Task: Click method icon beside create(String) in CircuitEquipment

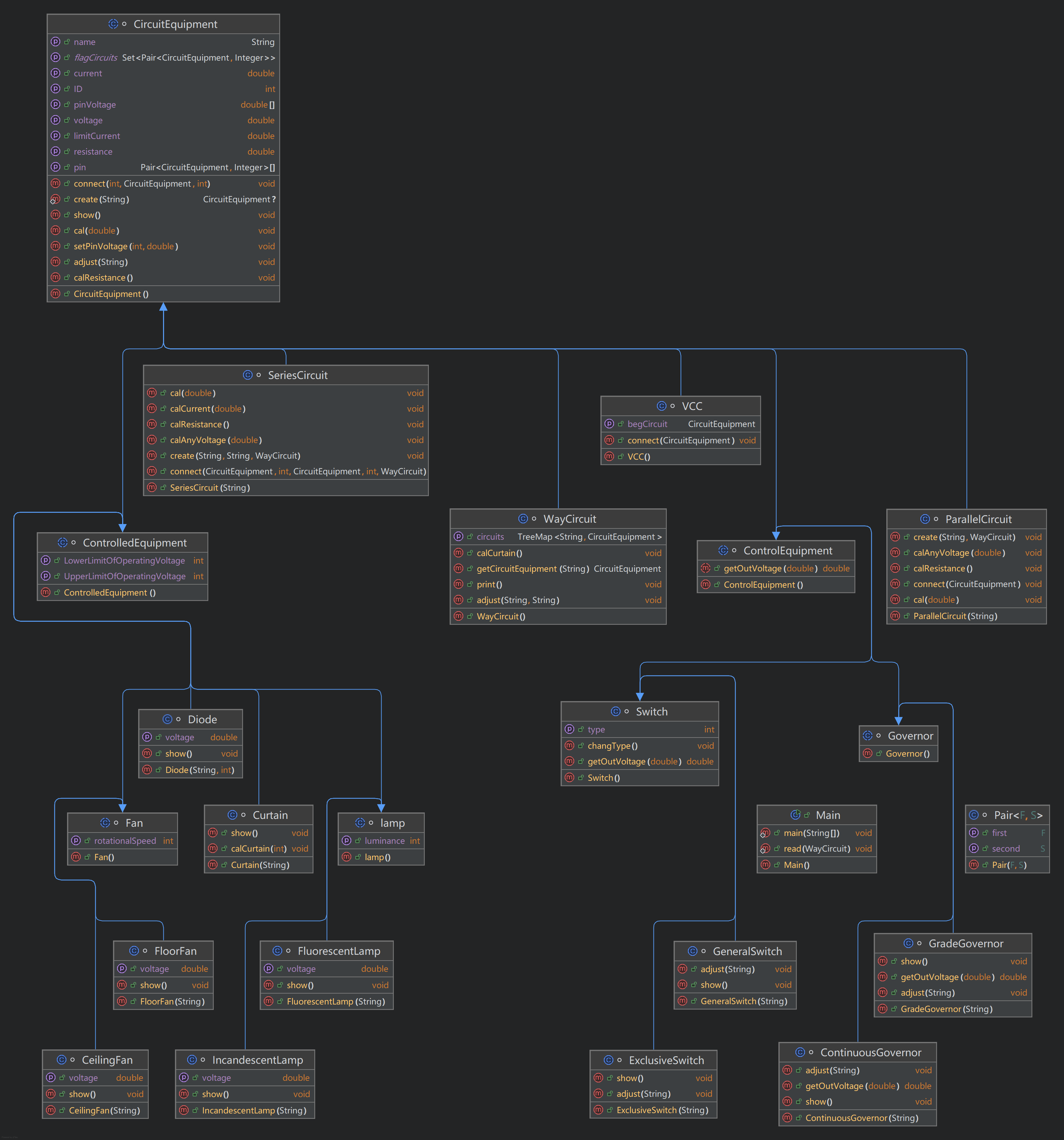Action: coord(55,199)
